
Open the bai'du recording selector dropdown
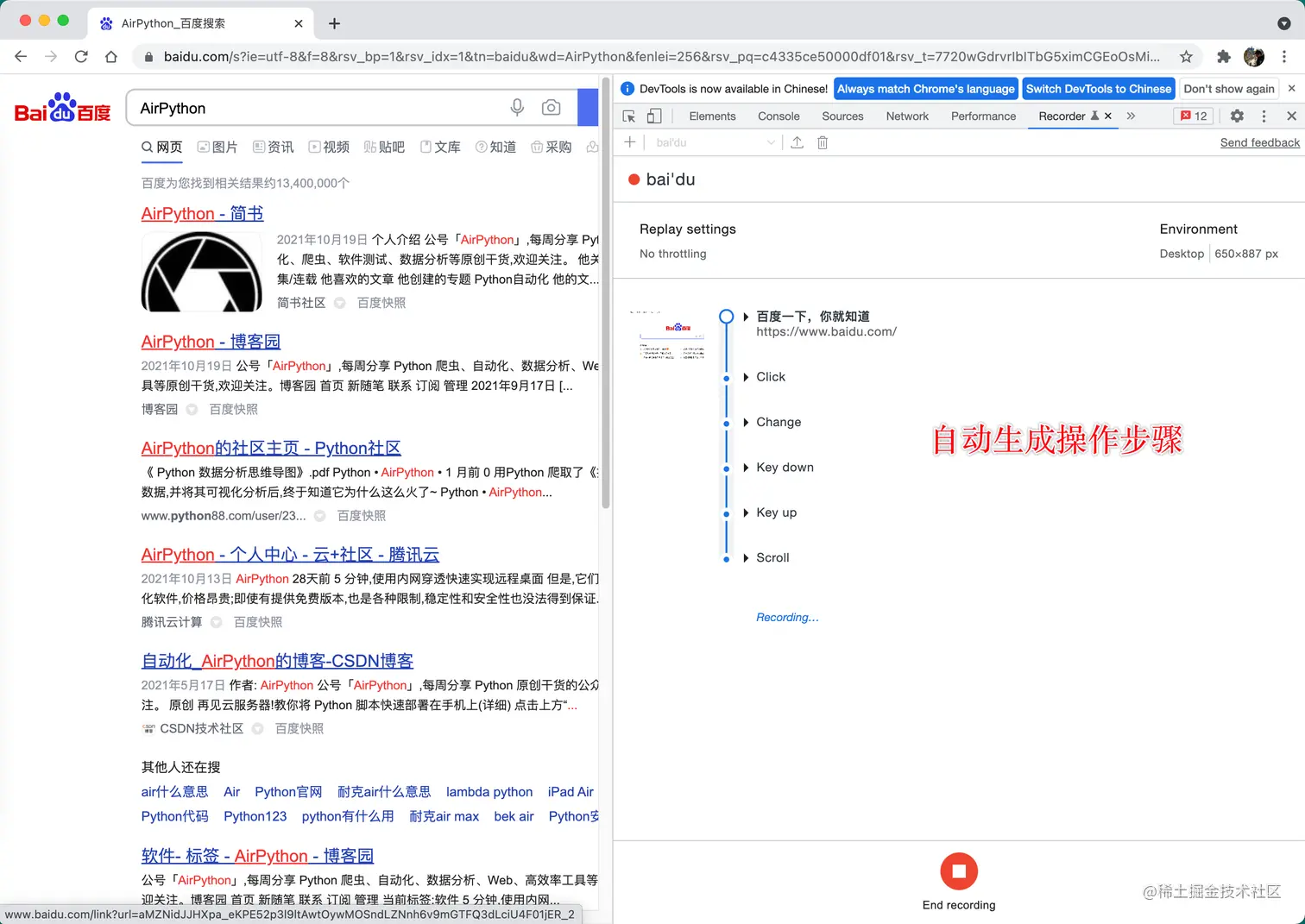pyautogui.click(x=715, y=142)
